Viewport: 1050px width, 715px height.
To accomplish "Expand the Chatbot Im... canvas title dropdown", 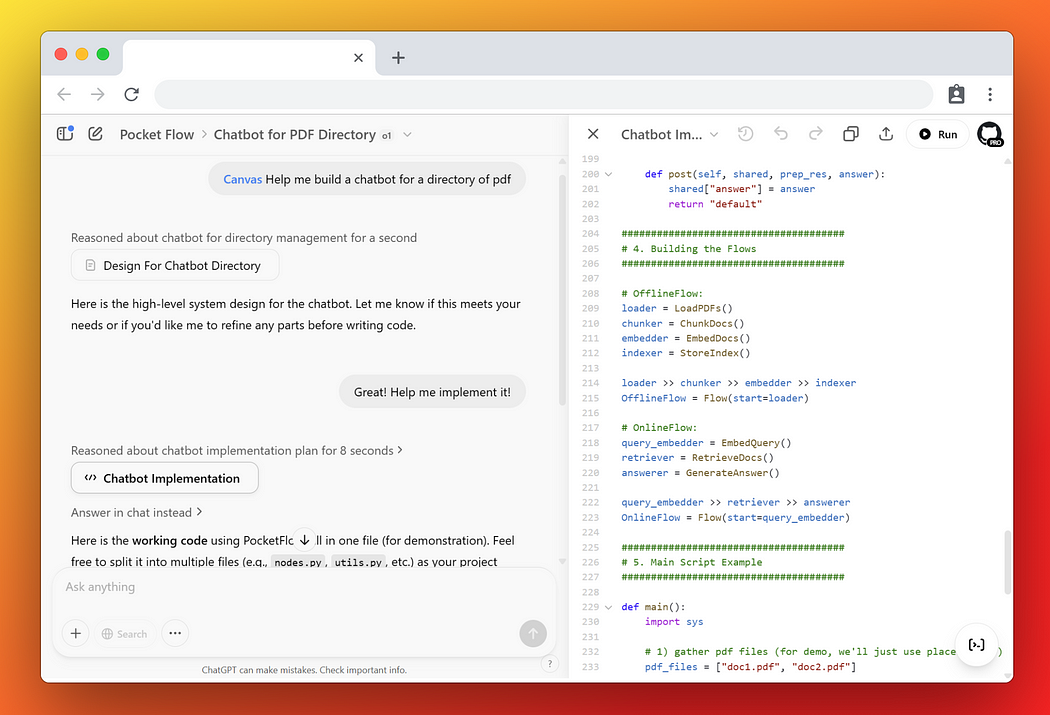I will [714, 134].
